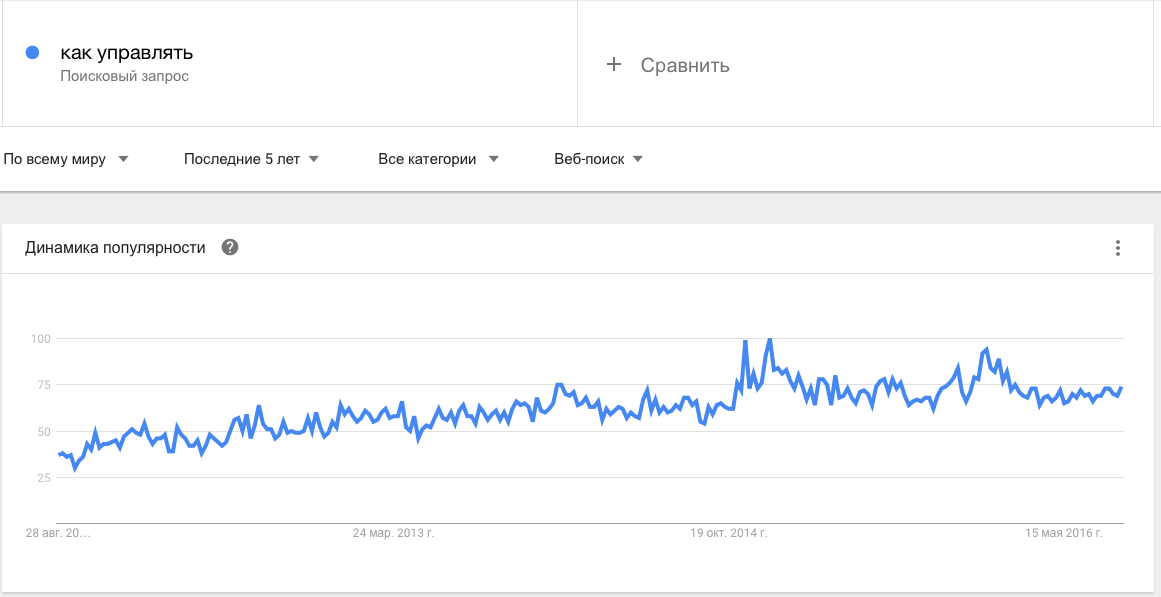Expand the chevron next to 'Веб-поиск'

(x=638, y=158)
